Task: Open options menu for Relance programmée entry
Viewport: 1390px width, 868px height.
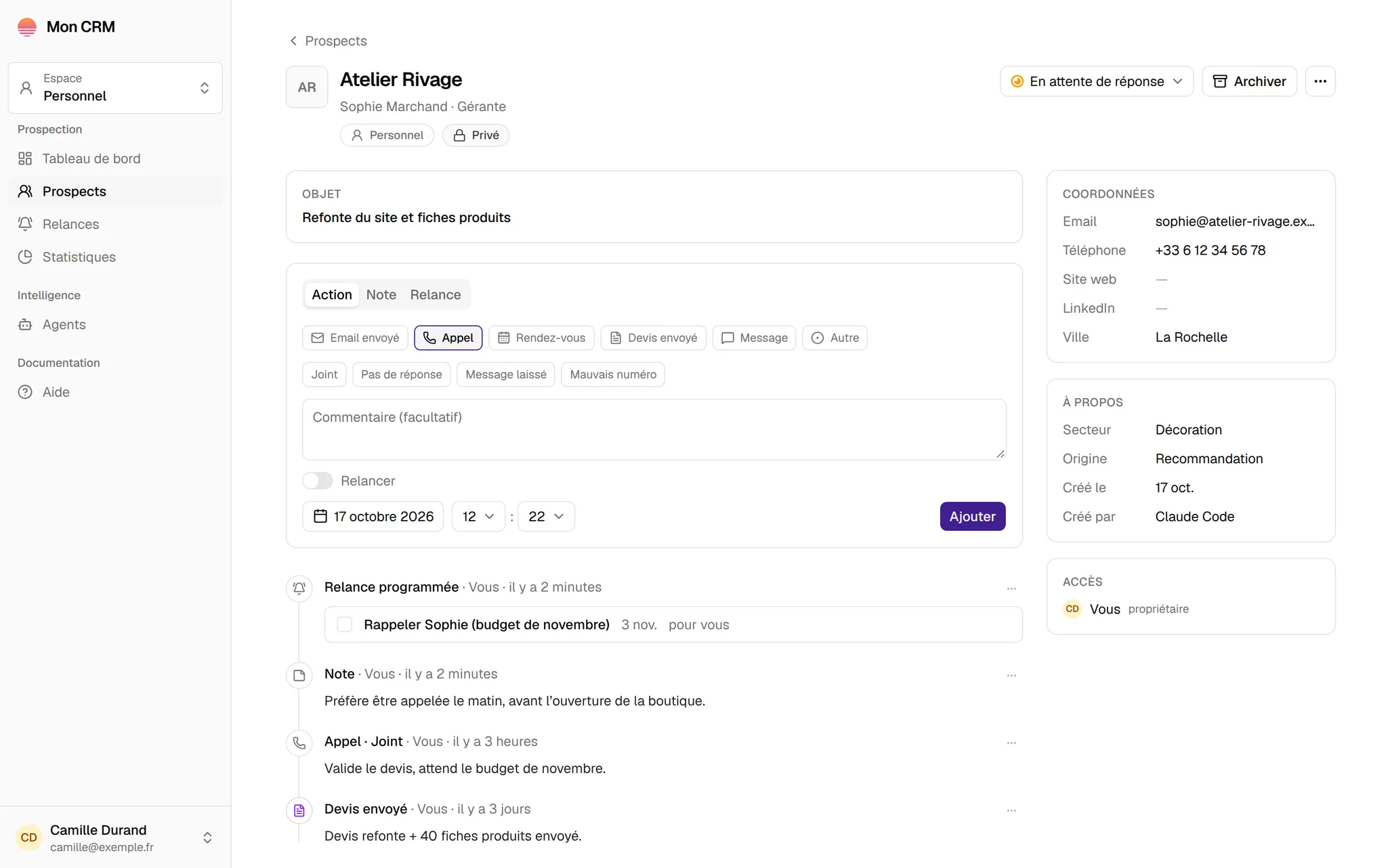Action: 1011,588
